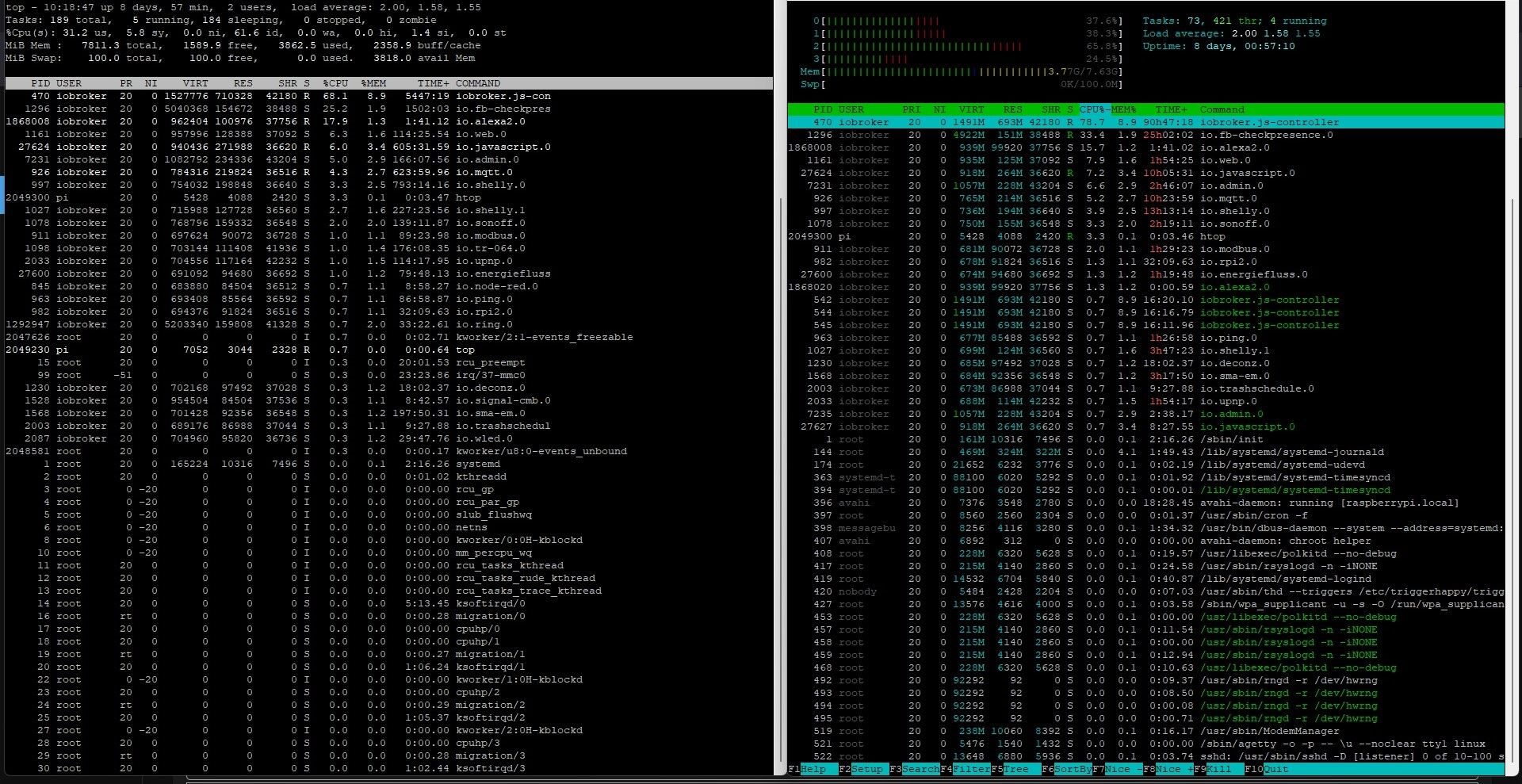Select the systemd-journald row in htop
This screenshot has width=1522, height=784.
point(1145,452)
